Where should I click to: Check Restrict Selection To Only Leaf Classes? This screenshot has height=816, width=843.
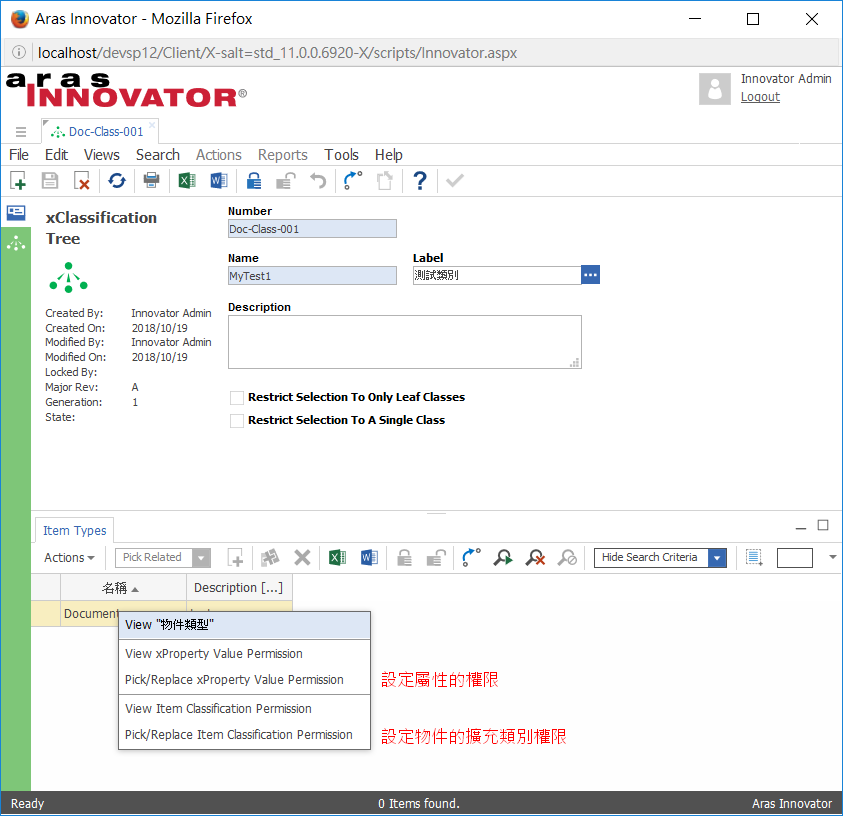click(x=237, y=397)
